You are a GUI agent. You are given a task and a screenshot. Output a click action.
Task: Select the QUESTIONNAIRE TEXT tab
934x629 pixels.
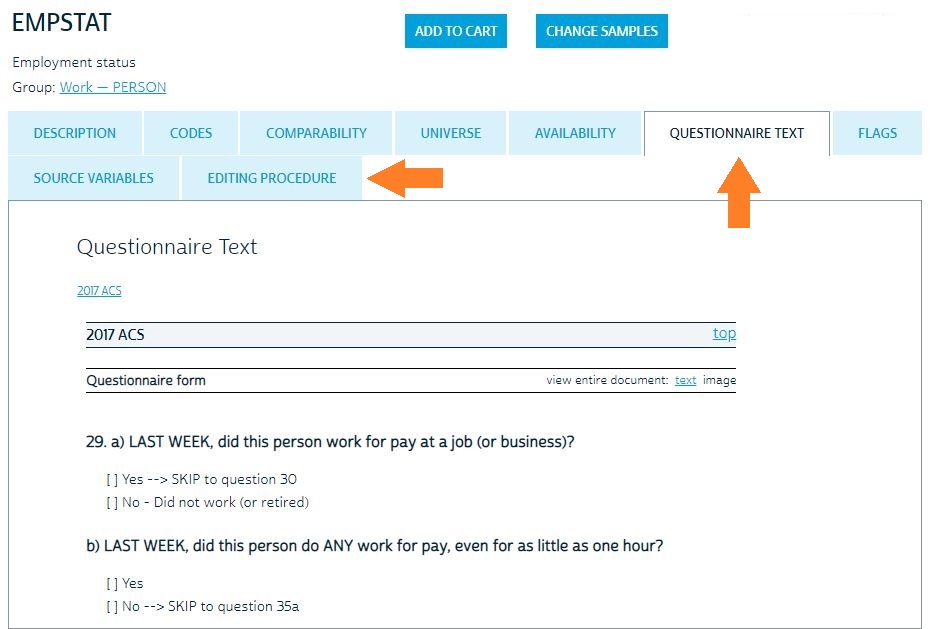(737, 133)
